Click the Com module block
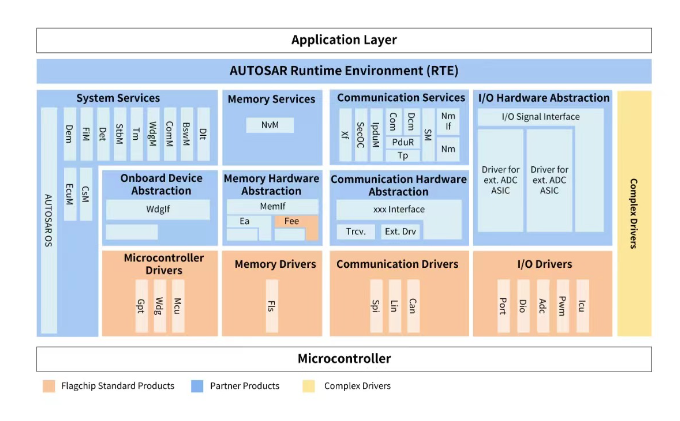Screen dimensions: 680x421 pyautogui.click(x=393, y=122)
